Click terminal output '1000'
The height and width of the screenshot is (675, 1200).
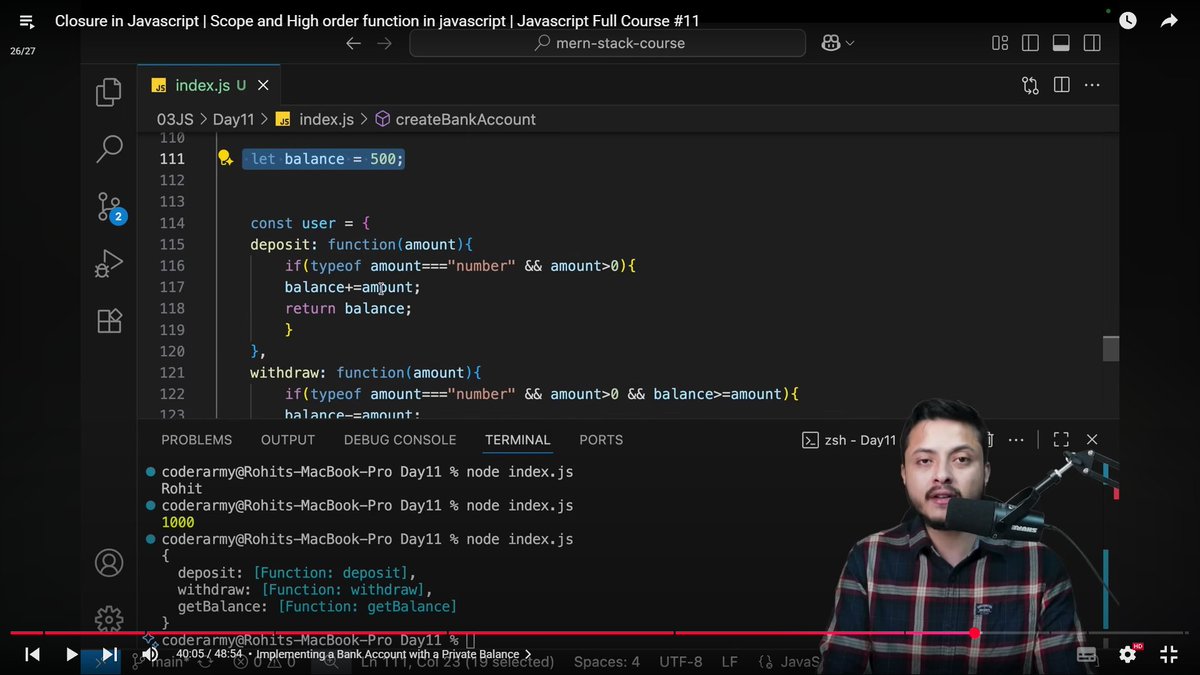[x=178, y=522]
